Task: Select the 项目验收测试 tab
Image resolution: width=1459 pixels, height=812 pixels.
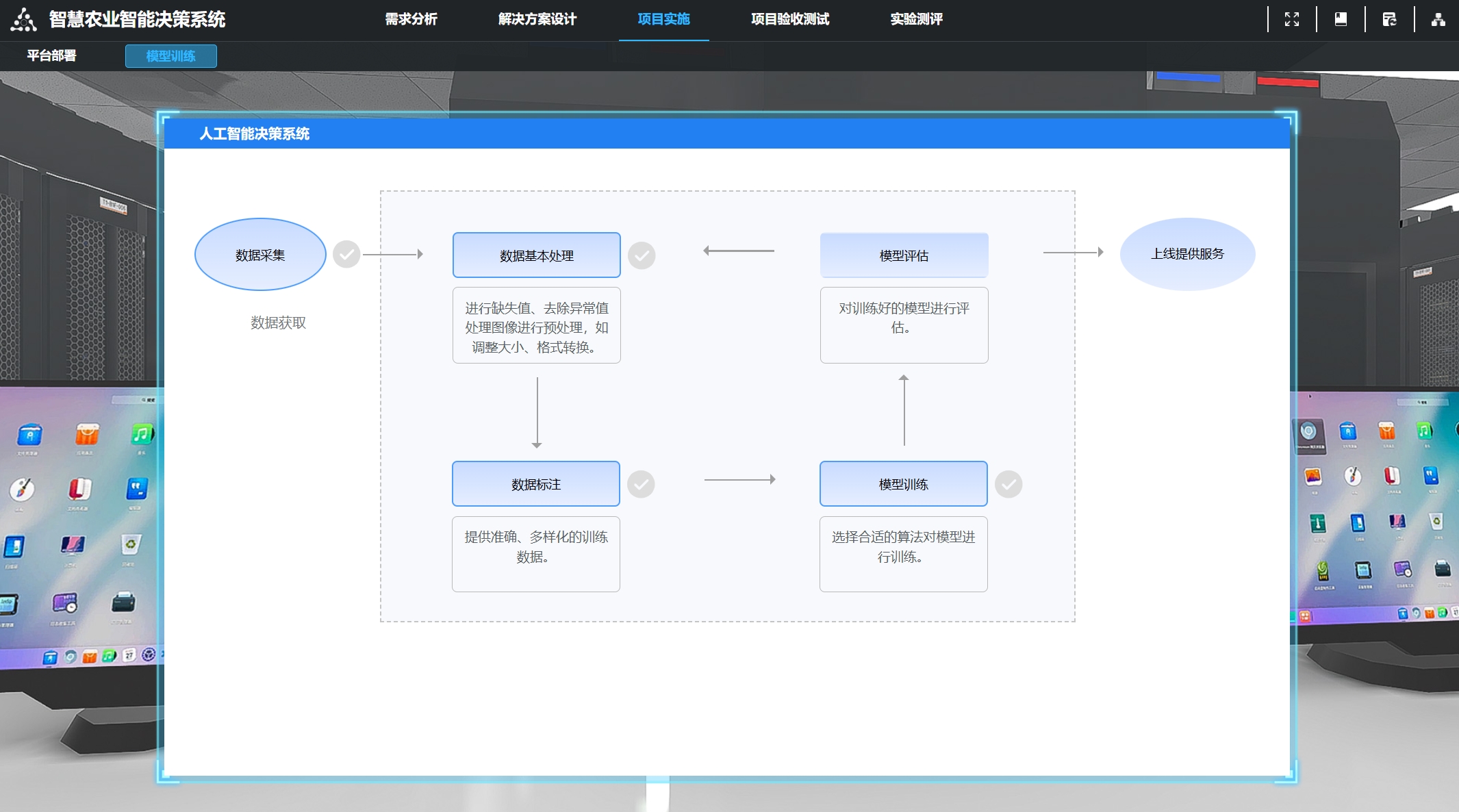Action: [790, 19]
